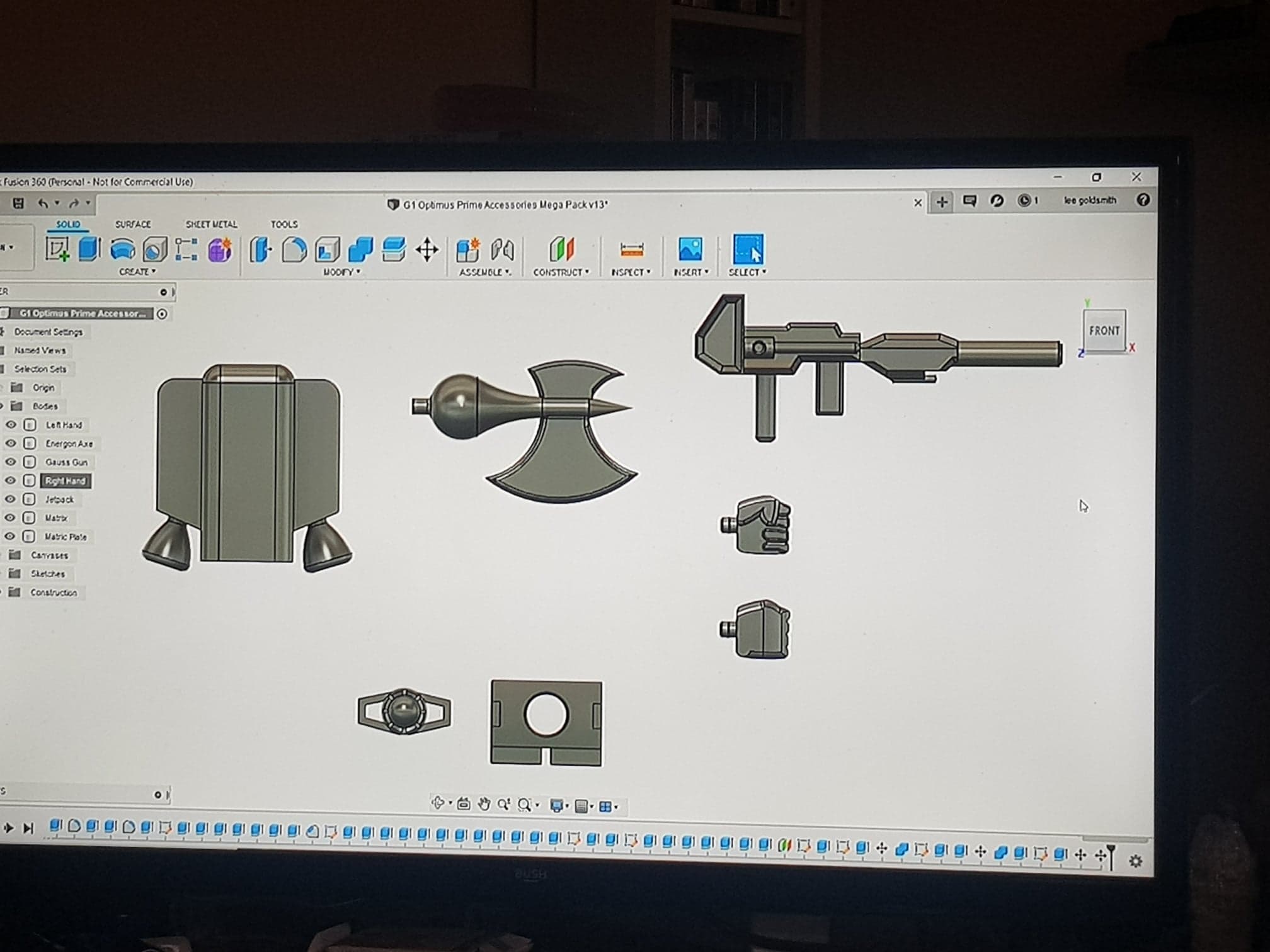Open the Create Form tool
Screen dimensions: 1270x952
tap(219, 250)
